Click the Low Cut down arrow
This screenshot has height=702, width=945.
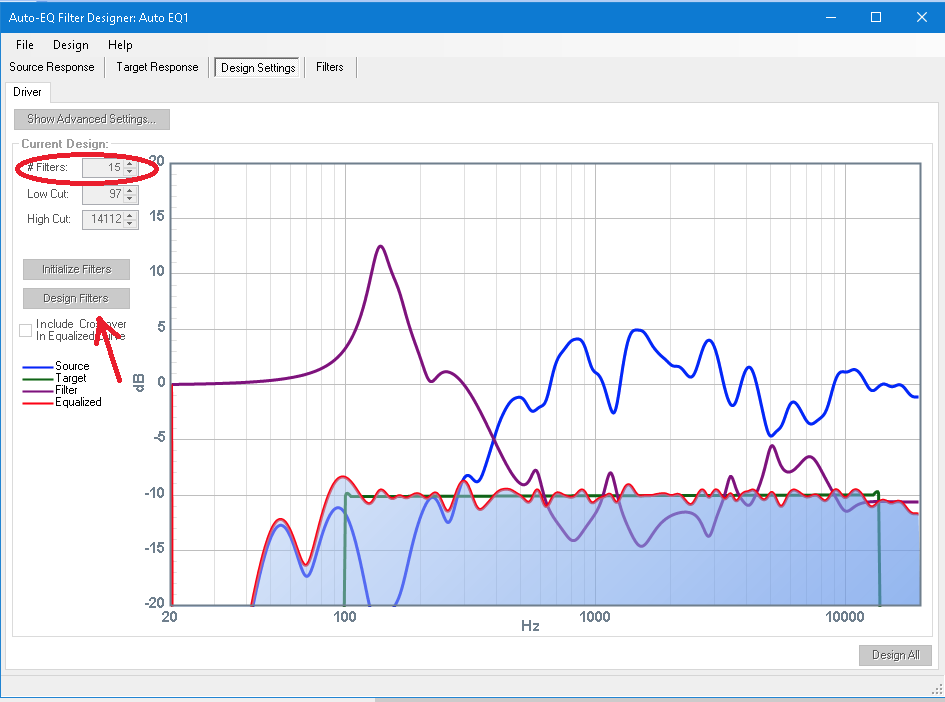coord(131,198)
